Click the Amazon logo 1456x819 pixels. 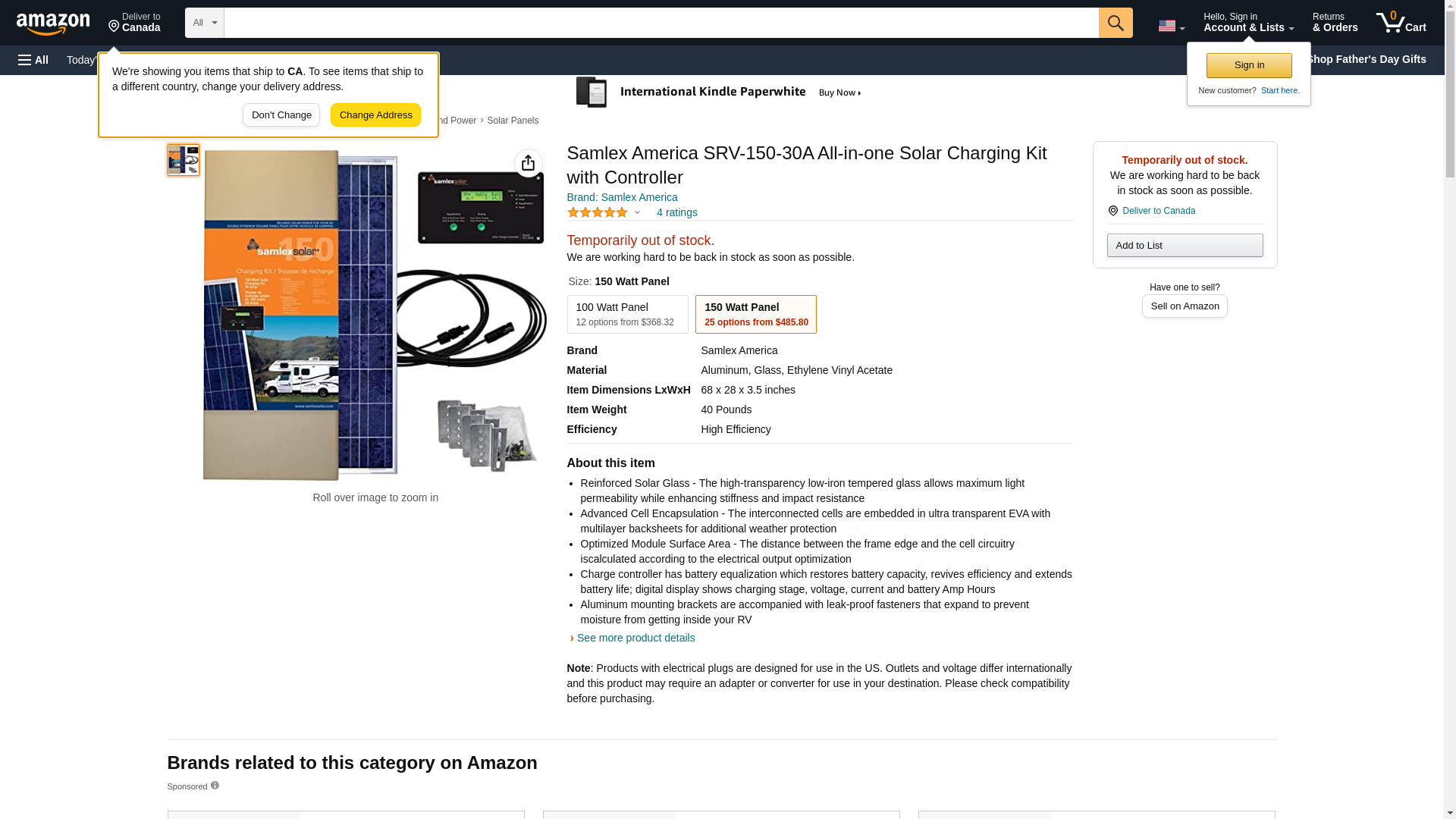tap(53, 24)
